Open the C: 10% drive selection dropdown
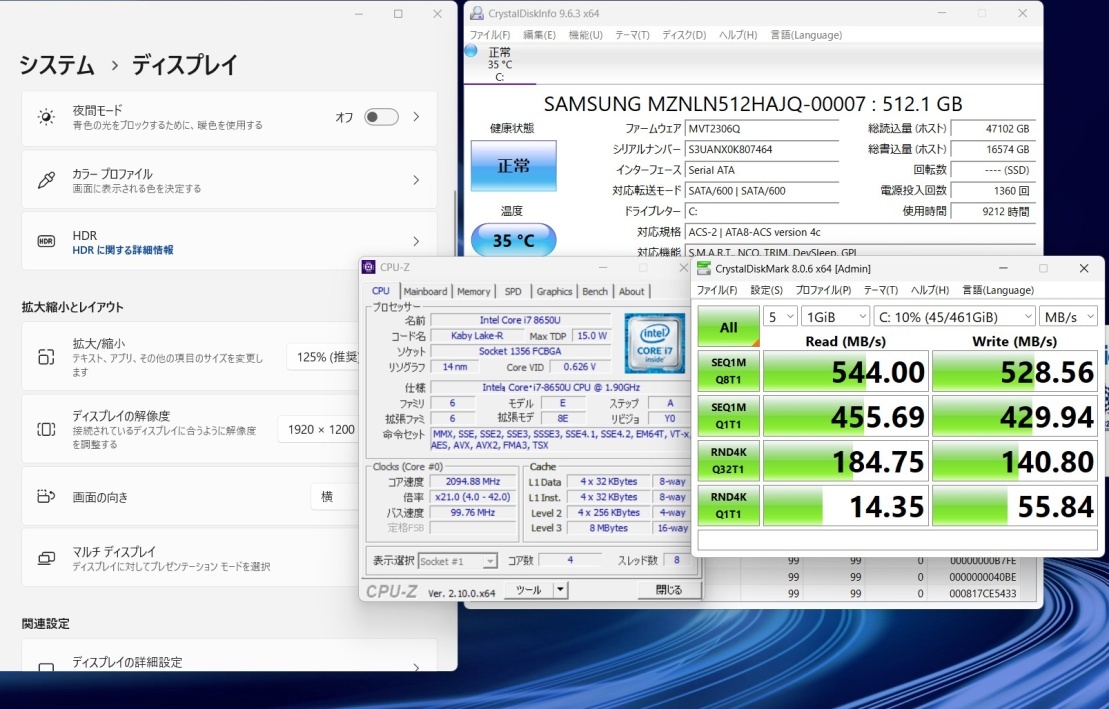 point(954,317)
